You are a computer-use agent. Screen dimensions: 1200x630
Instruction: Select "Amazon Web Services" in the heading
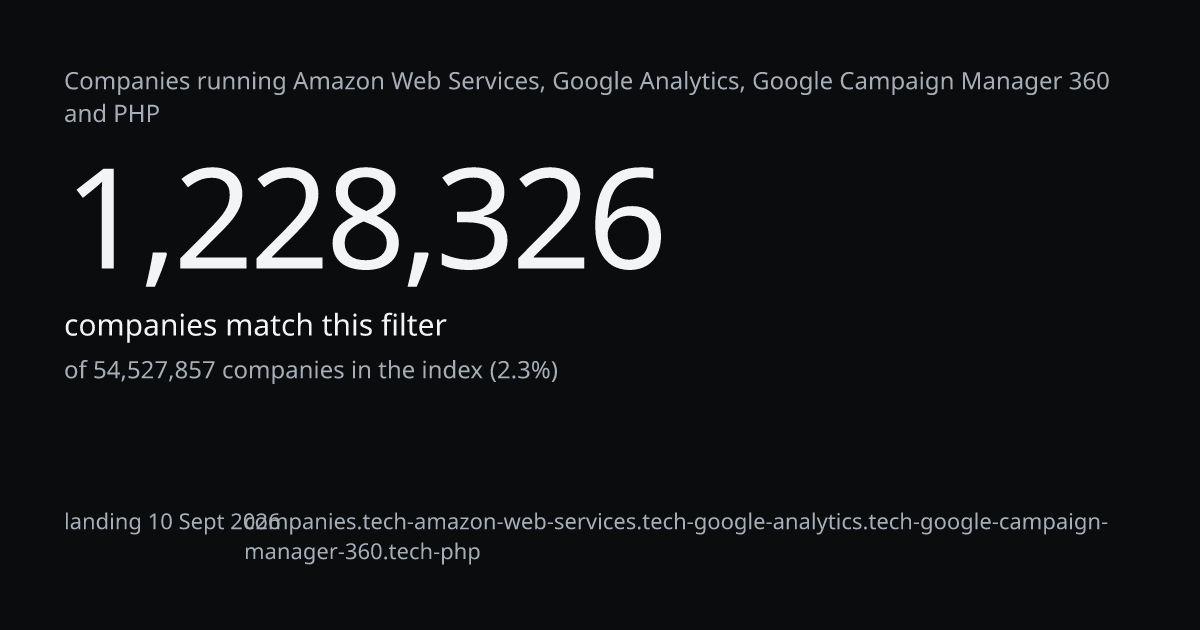419,82
